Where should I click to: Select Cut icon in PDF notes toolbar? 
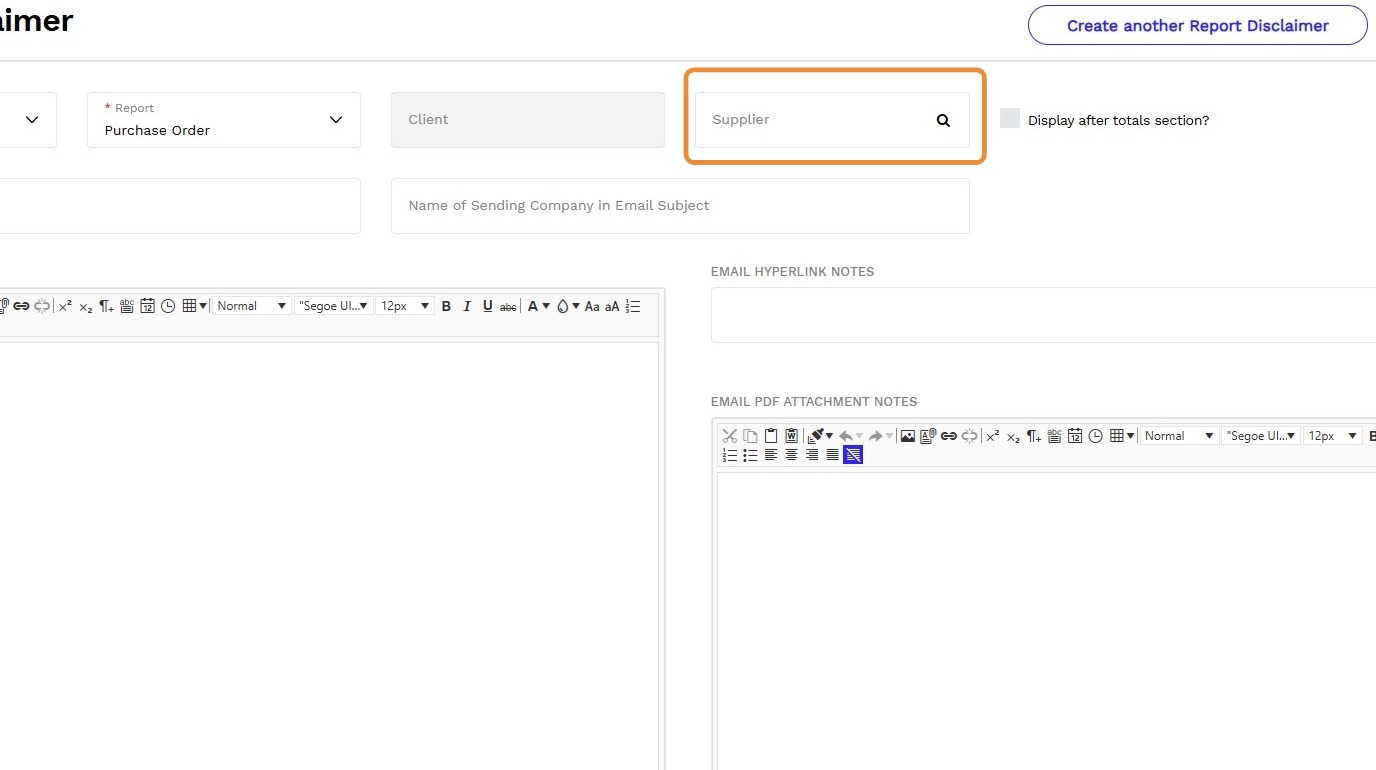coord(729,436)
